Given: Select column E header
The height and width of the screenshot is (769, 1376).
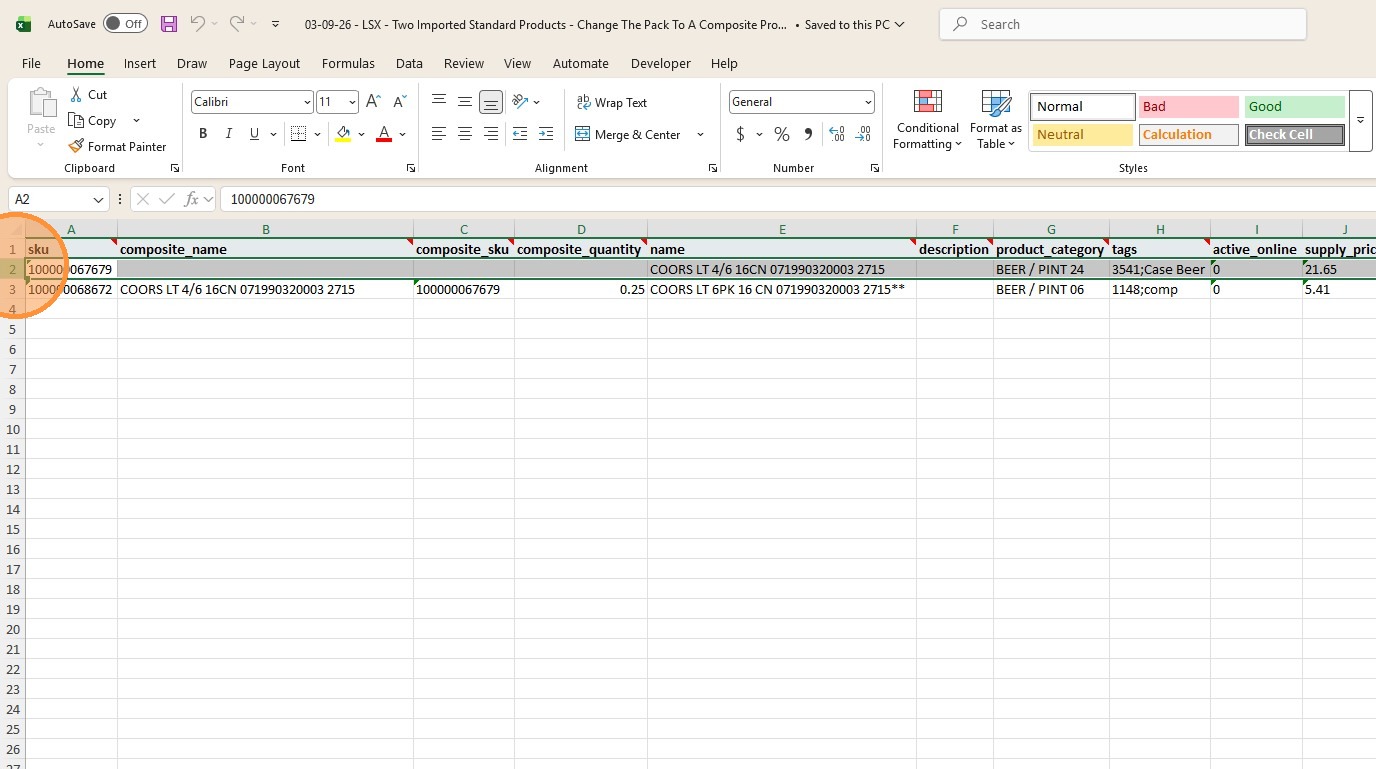Looking at the screenshot, I should point(782,230).
